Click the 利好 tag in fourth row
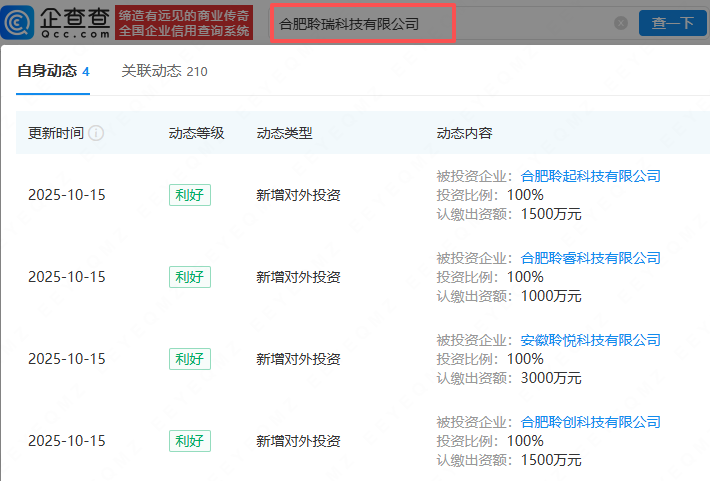 pyautogui.click(x=189, y=441)
